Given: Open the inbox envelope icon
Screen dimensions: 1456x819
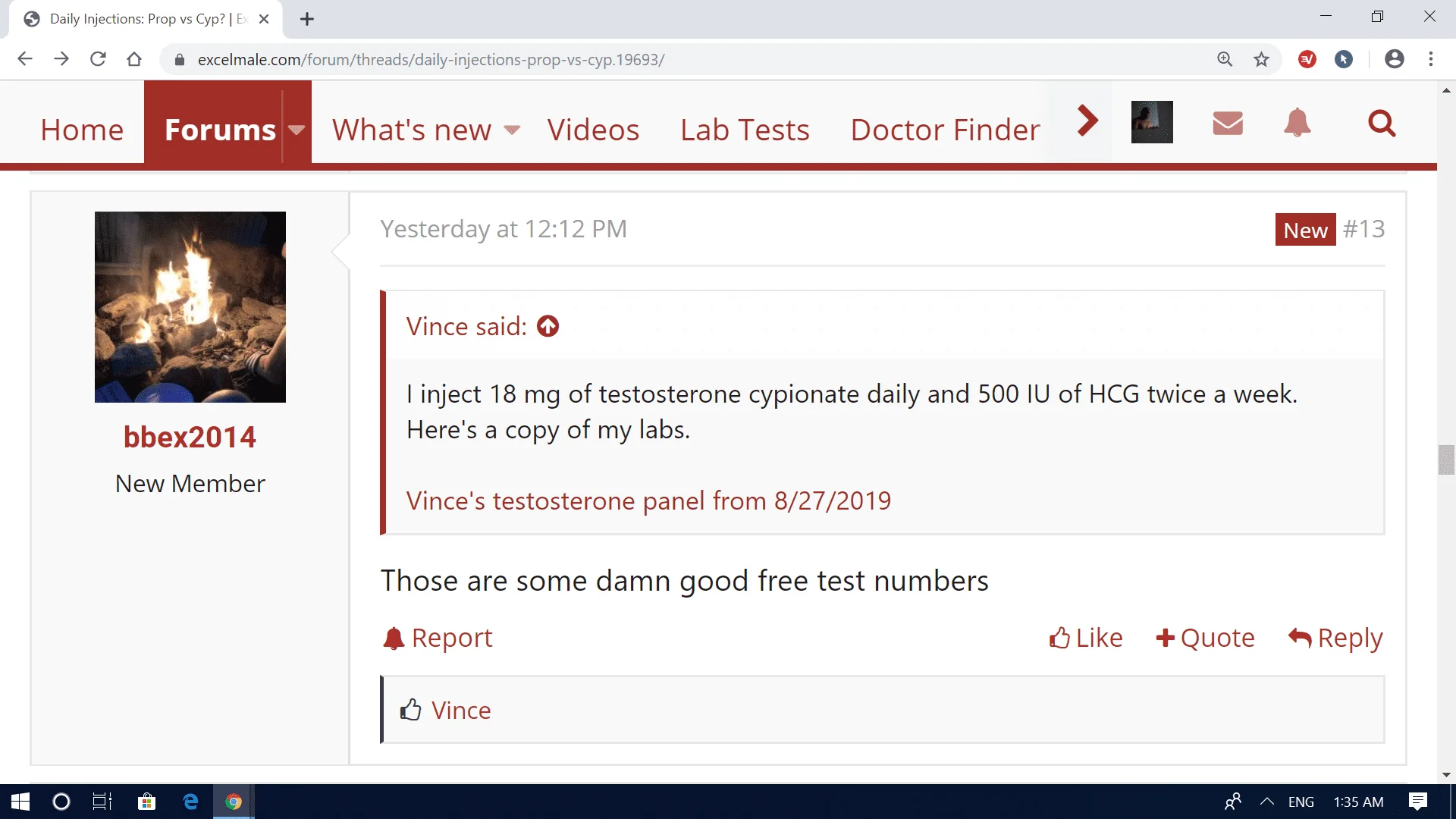Looking at the screenshot, I should [x=1227, y=123].
